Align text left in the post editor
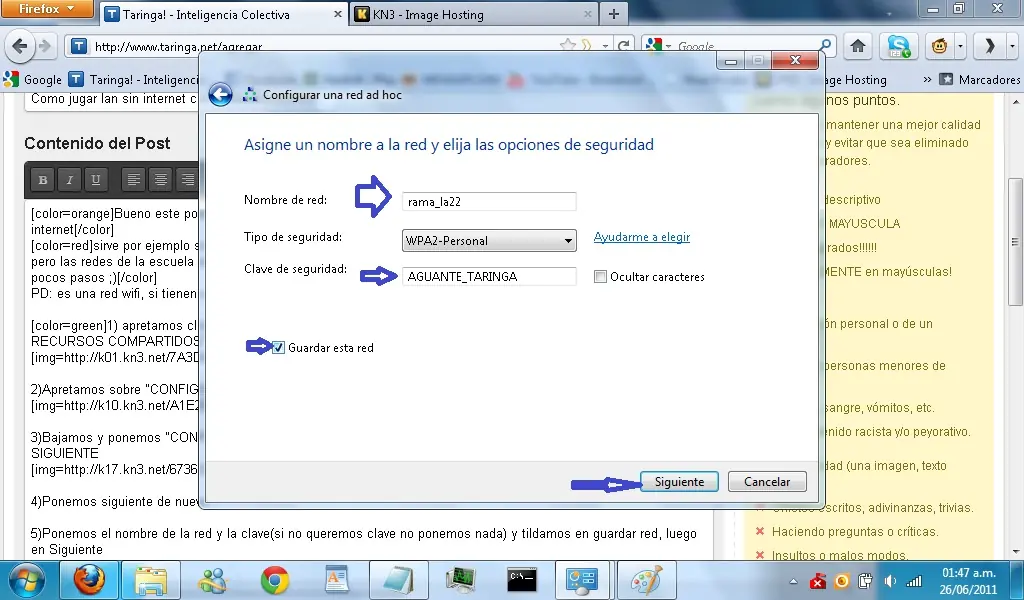 pyautogui.click(x=134, y=180)
